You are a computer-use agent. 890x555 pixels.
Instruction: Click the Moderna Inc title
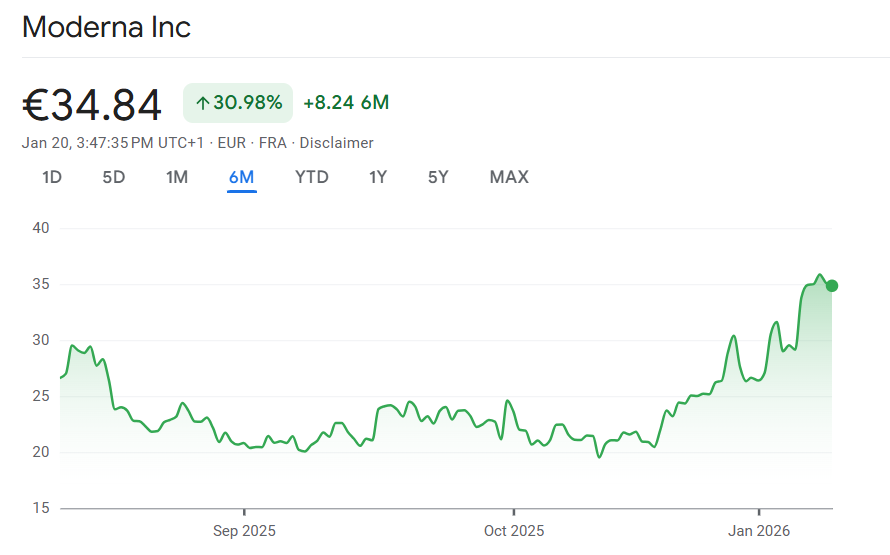point(106,27)
